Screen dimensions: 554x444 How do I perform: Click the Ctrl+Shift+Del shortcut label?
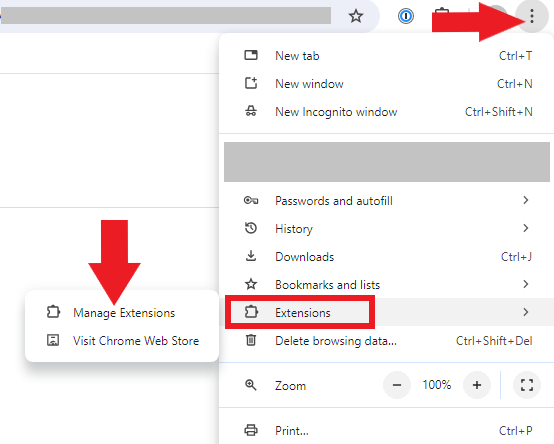(x=494, y=341)
